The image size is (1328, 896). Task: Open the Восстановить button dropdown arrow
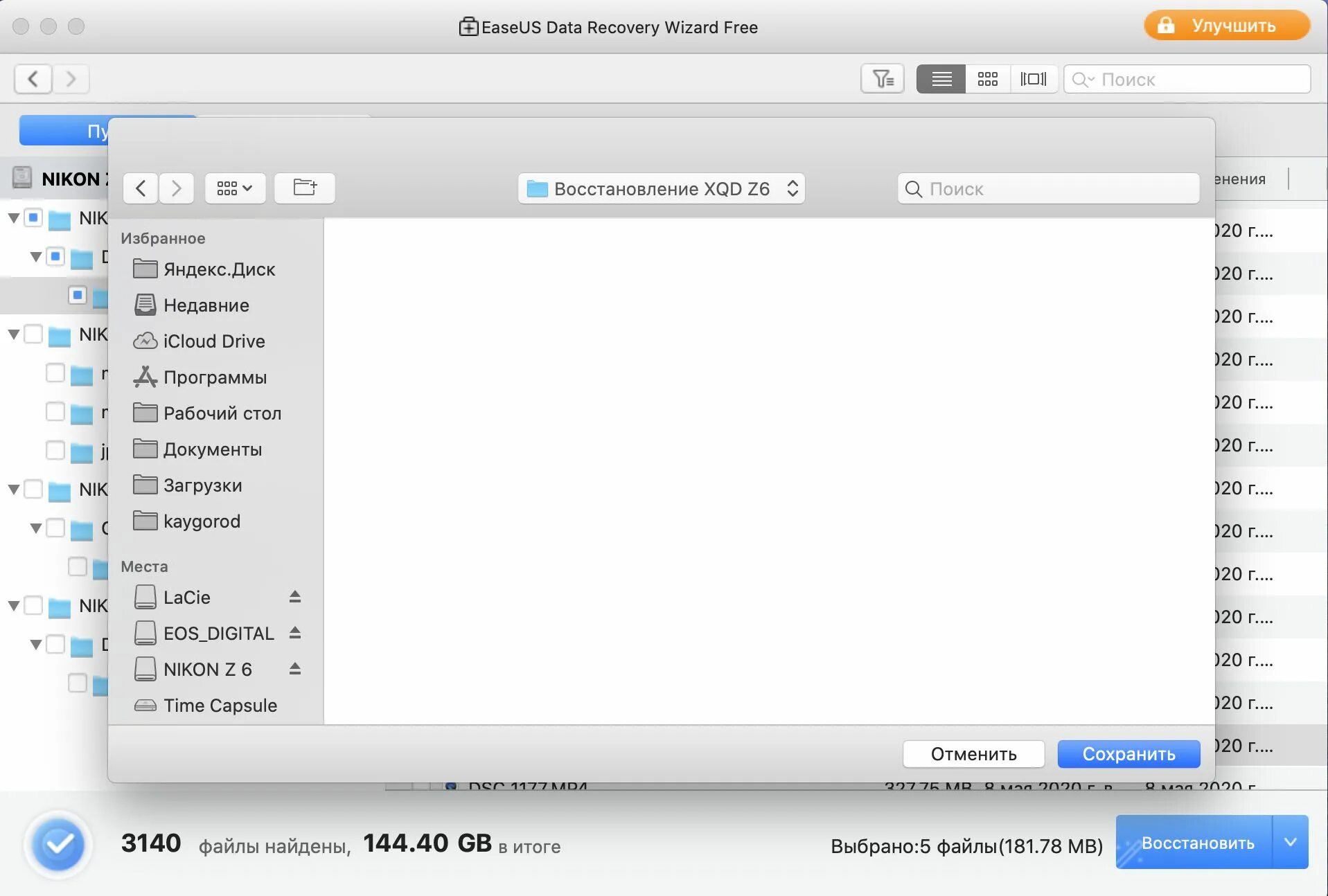tap(1291, 842)
